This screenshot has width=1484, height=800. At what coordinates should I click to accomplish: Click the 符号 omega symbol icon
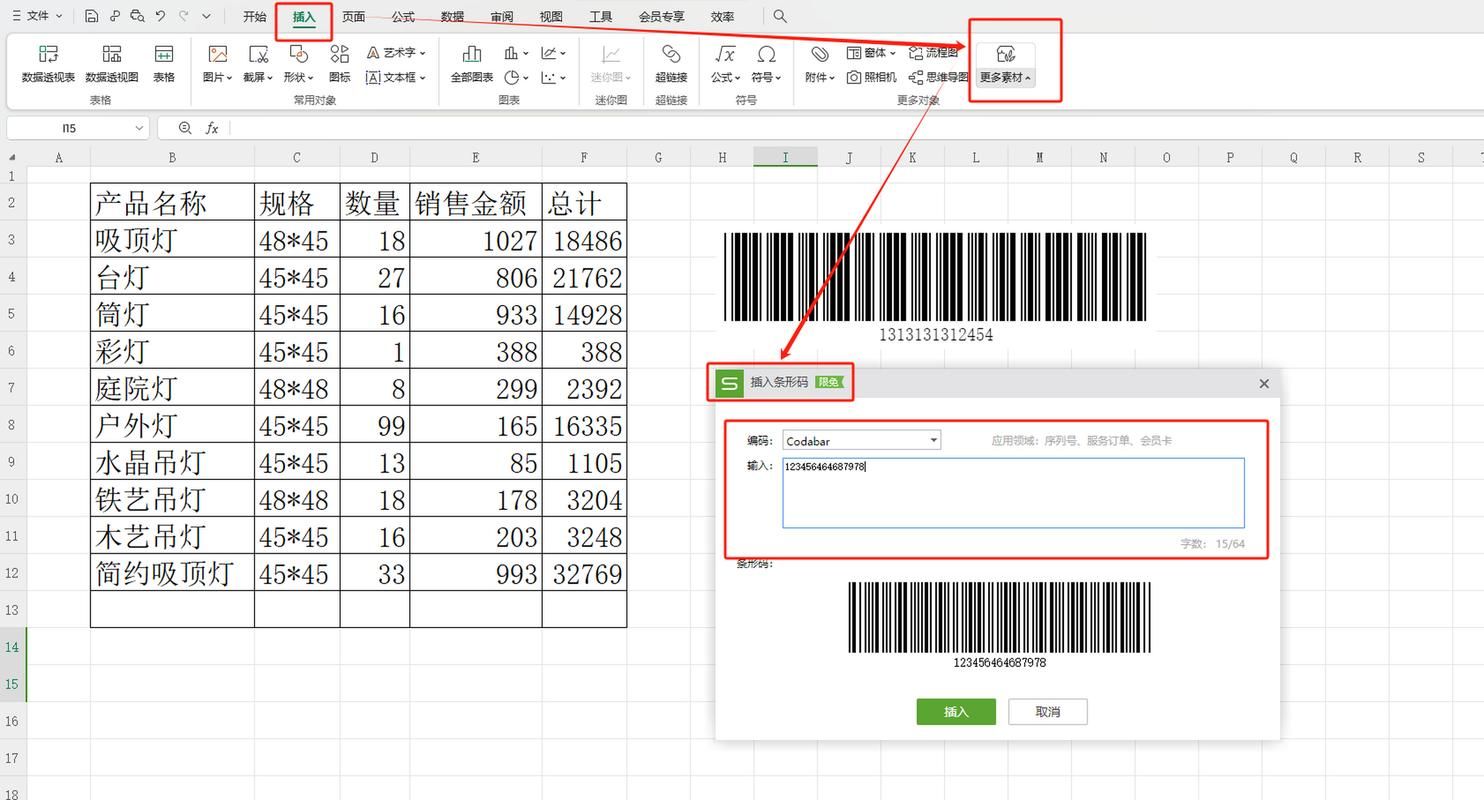tap(766, 54)
